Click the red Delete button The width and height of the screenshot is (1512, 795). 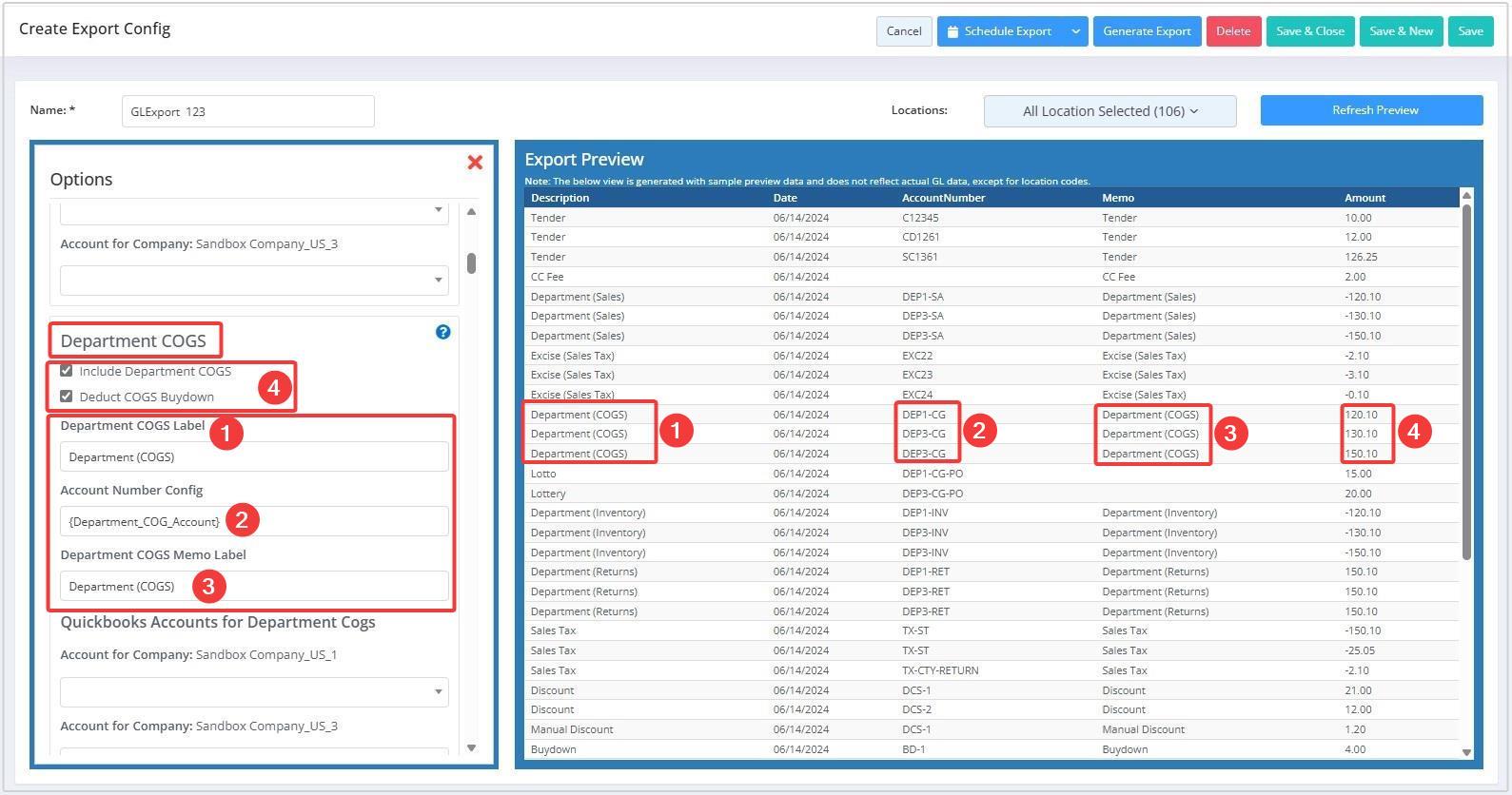(1233, 31)
